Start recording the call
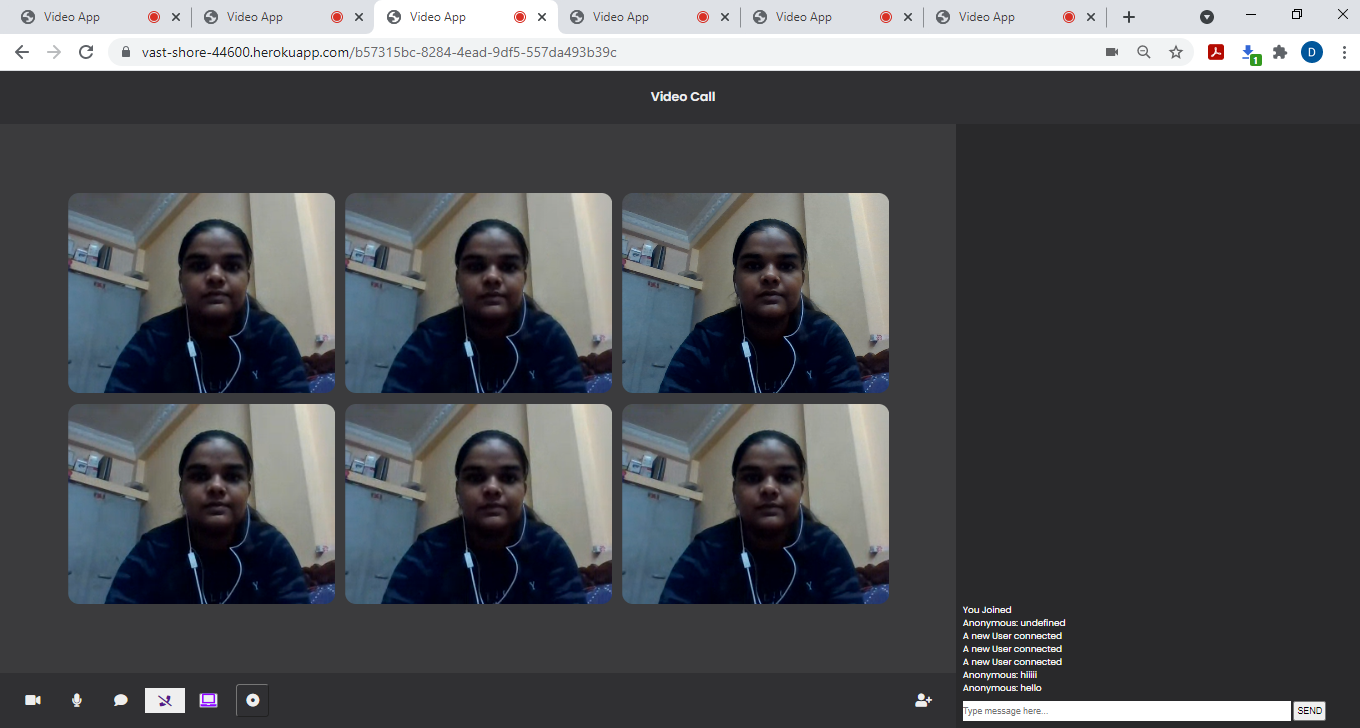The height and width of the screenshot is (728, 1360). pos(251,700)
